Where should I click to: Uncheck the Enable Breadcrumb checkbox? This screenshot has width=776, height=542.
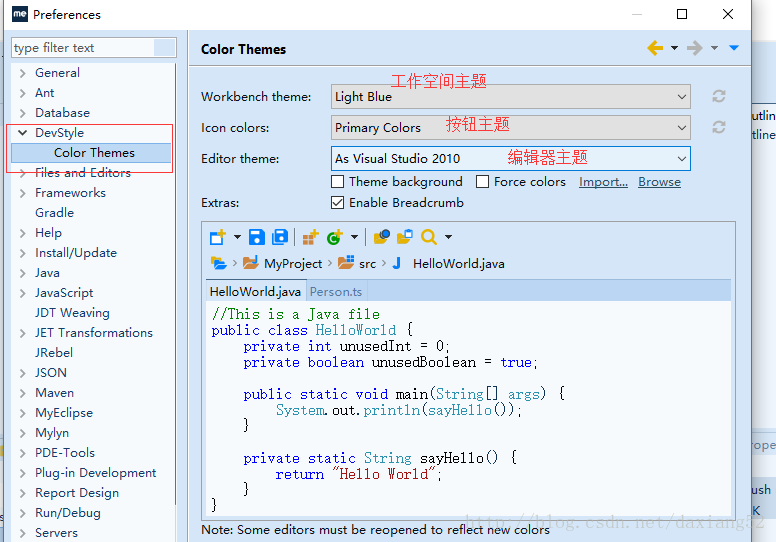[338, 202]
